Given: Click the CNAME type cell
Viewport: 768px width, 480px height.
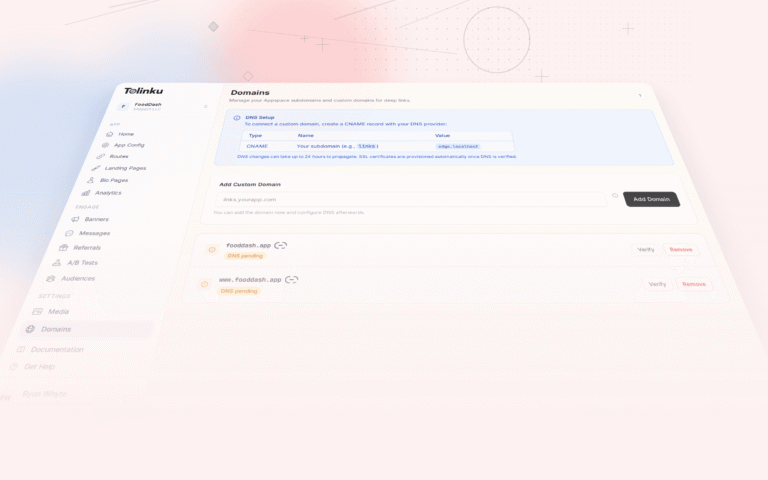Looking at the screenshot, I should (257, 146).
